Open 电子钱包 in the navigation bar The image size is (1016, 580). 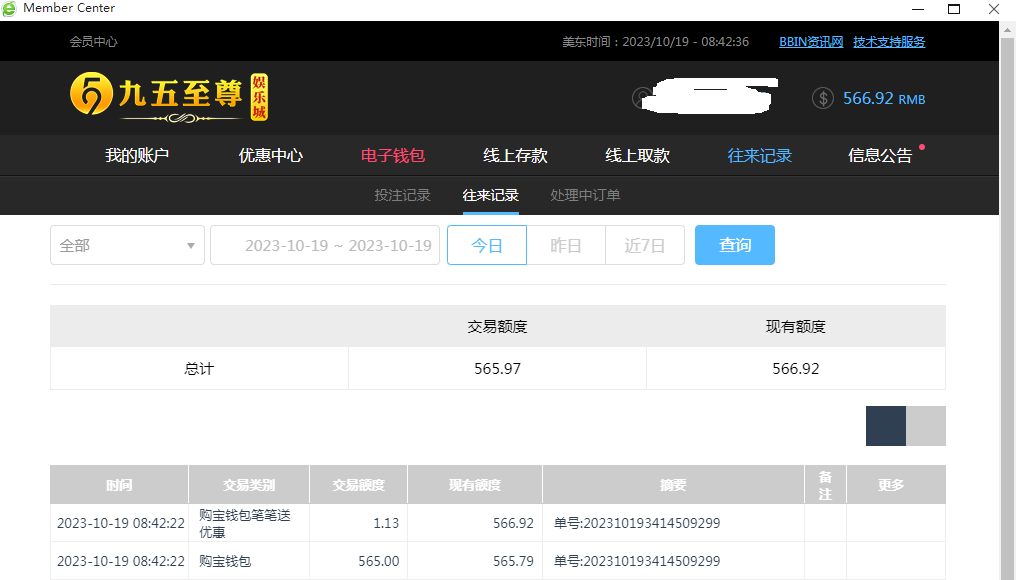pos(393,155)
